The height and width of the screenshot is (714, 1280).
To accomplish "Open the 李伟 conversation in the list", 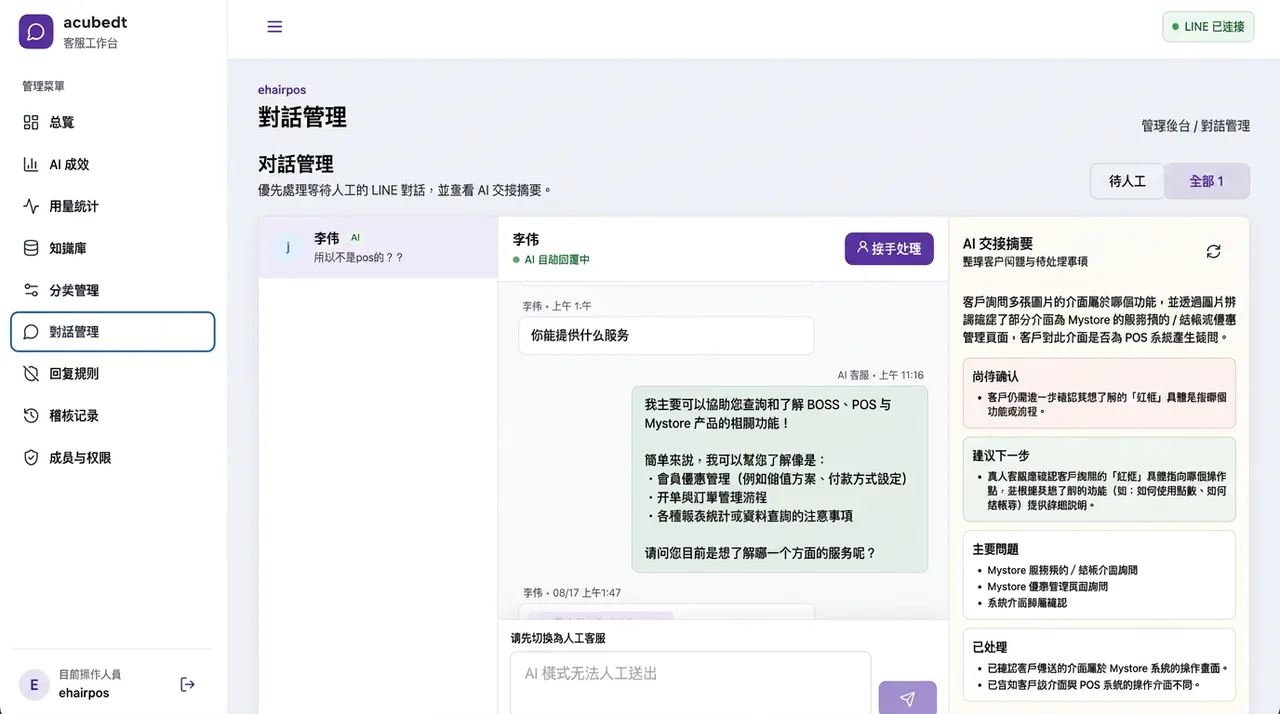I will point(378,247).
